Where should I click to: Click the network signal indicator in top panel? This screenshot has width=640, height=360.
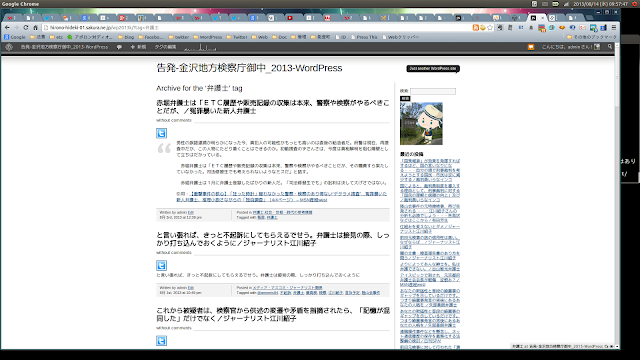[566, 4]
